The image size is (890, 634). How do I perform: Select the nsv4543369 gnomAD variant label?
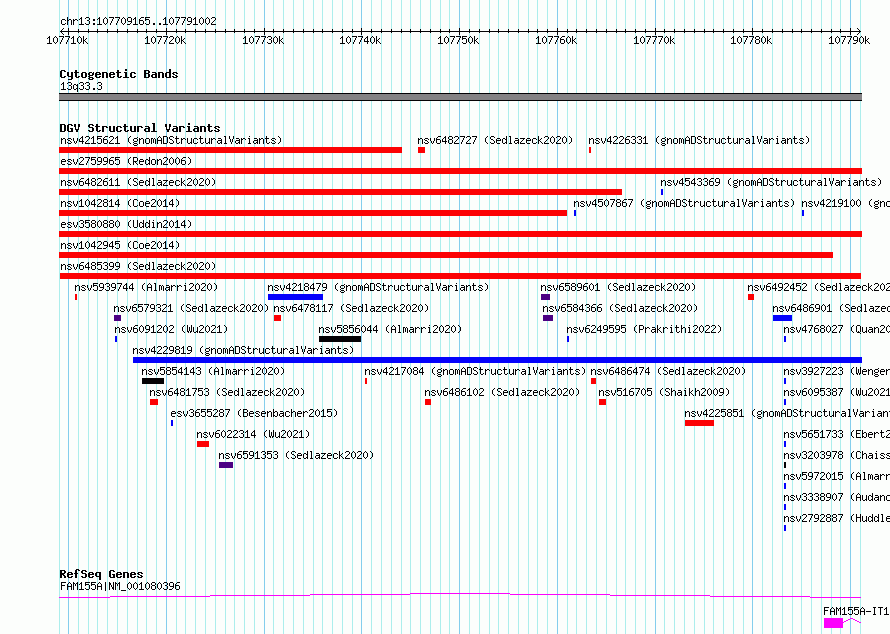pos(771,182)
